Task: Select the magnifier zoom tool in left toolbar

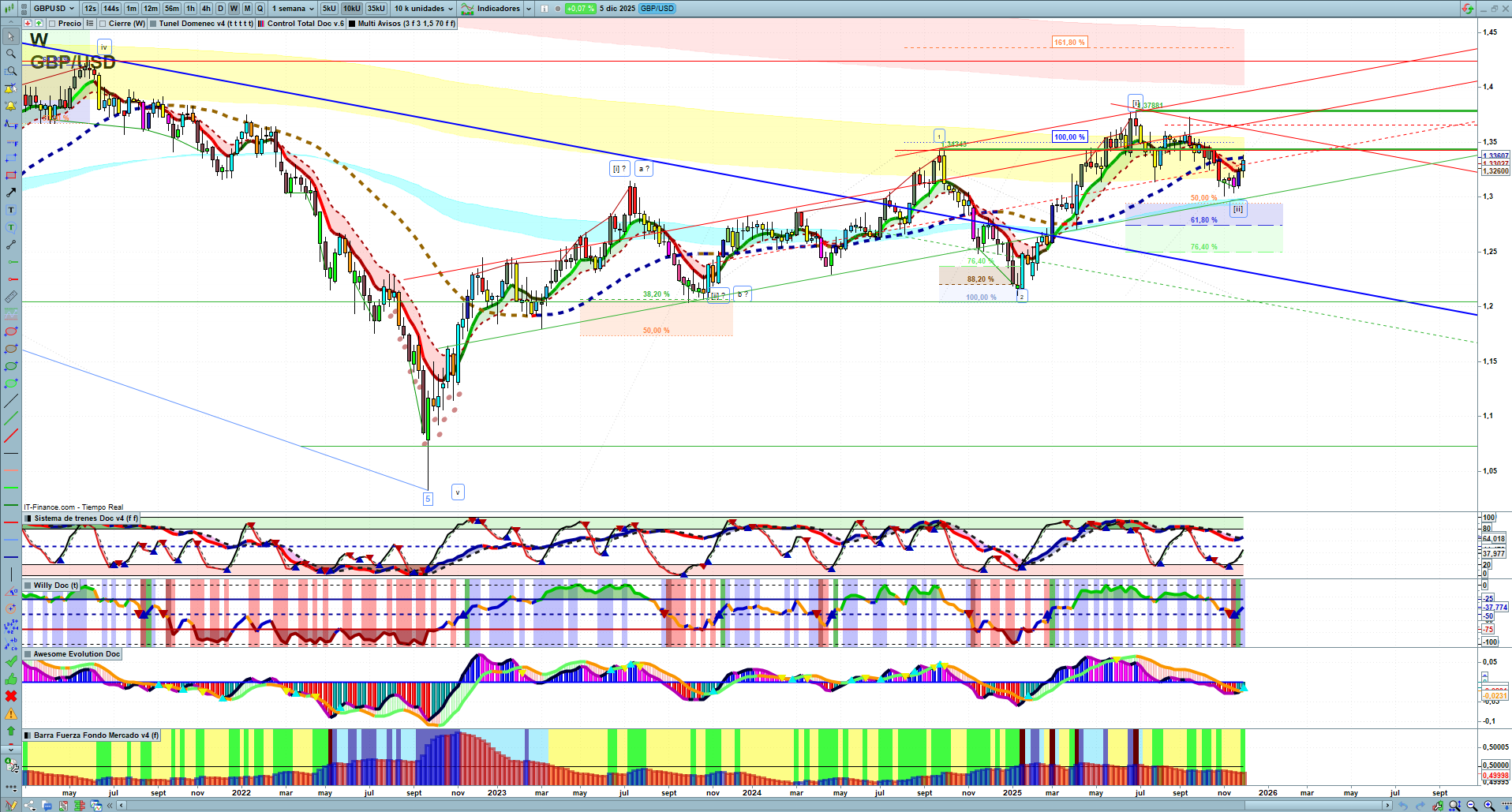Action: tap(11, 54)
